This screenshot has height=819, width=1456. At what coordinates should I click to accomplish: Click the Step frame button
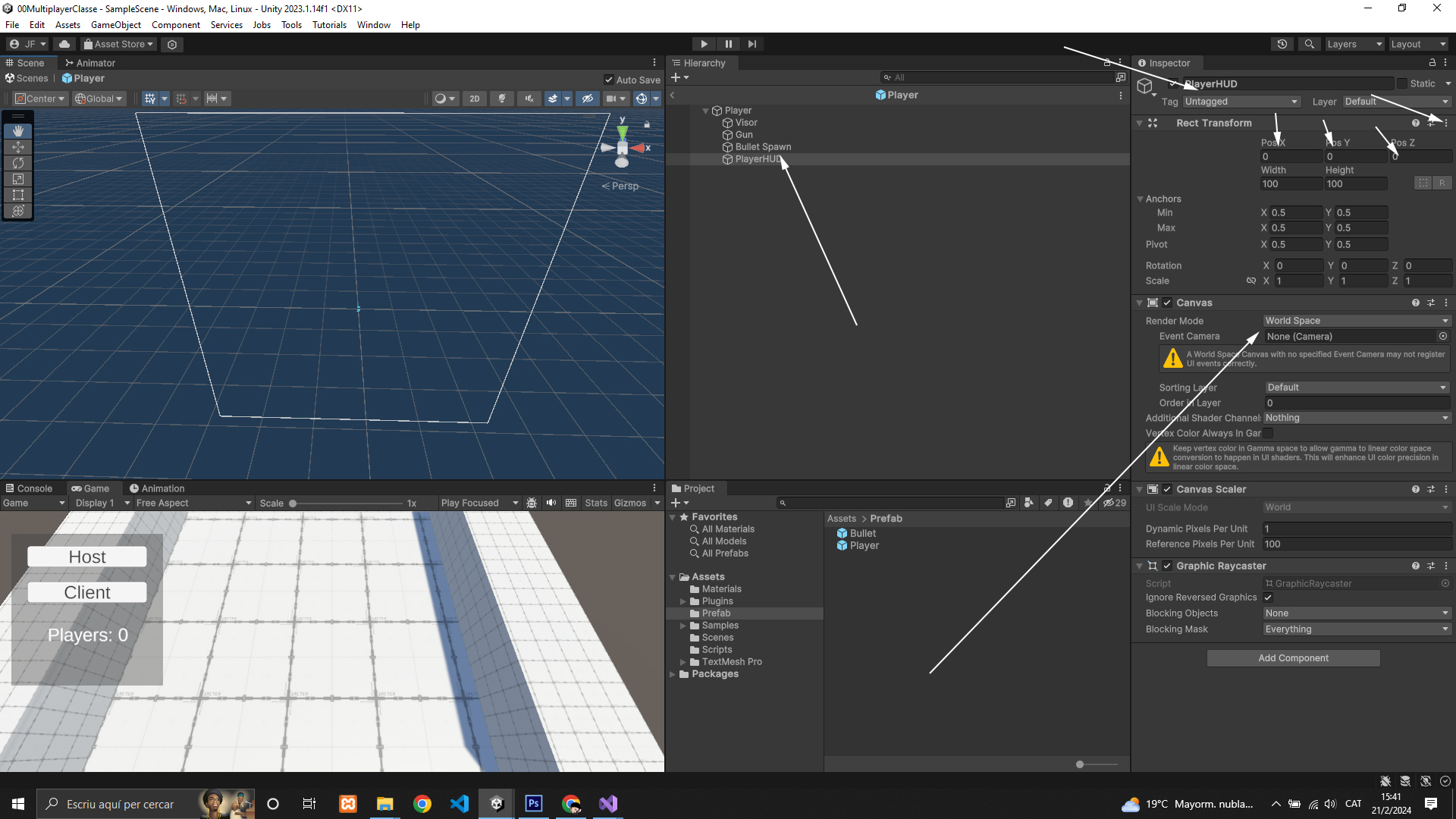752,44
